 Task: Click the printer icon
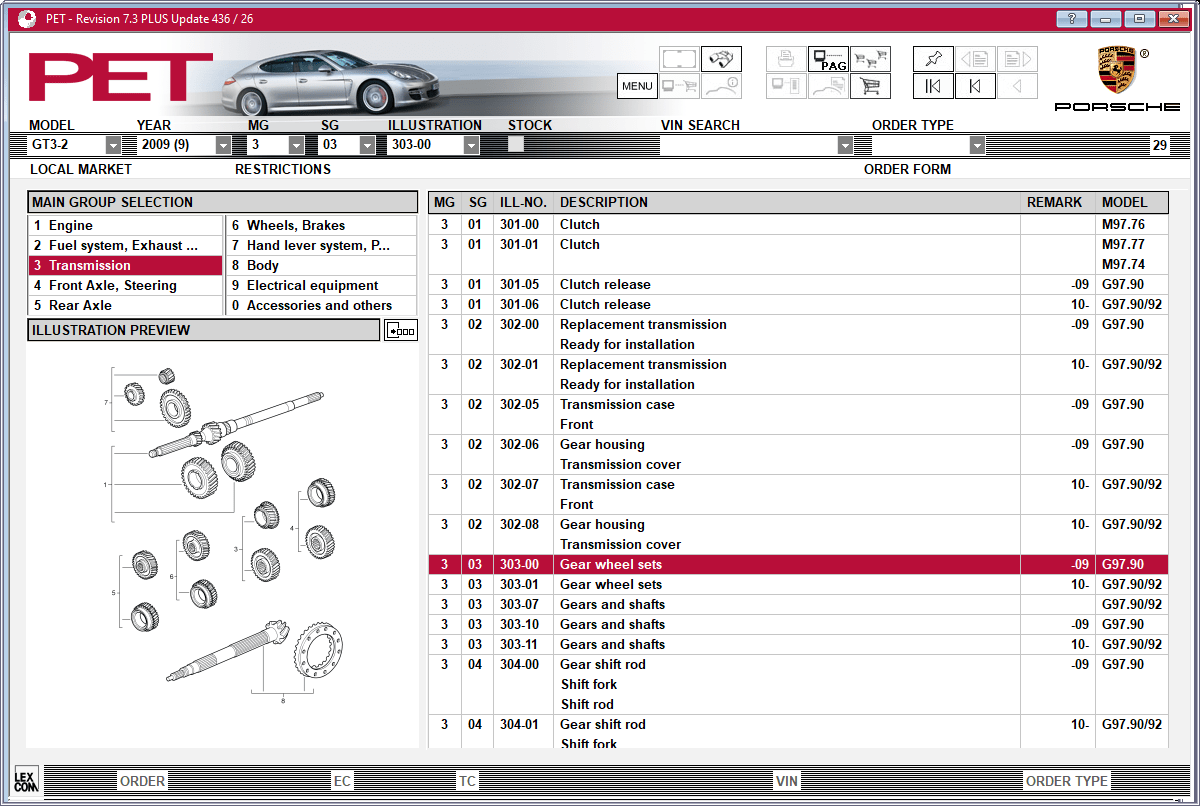786,59
